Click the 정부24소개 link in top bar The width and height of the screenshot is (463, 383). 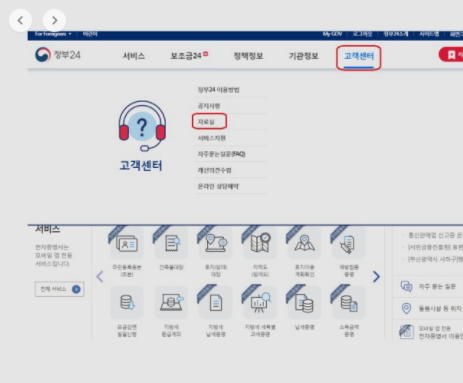point(396,34)
